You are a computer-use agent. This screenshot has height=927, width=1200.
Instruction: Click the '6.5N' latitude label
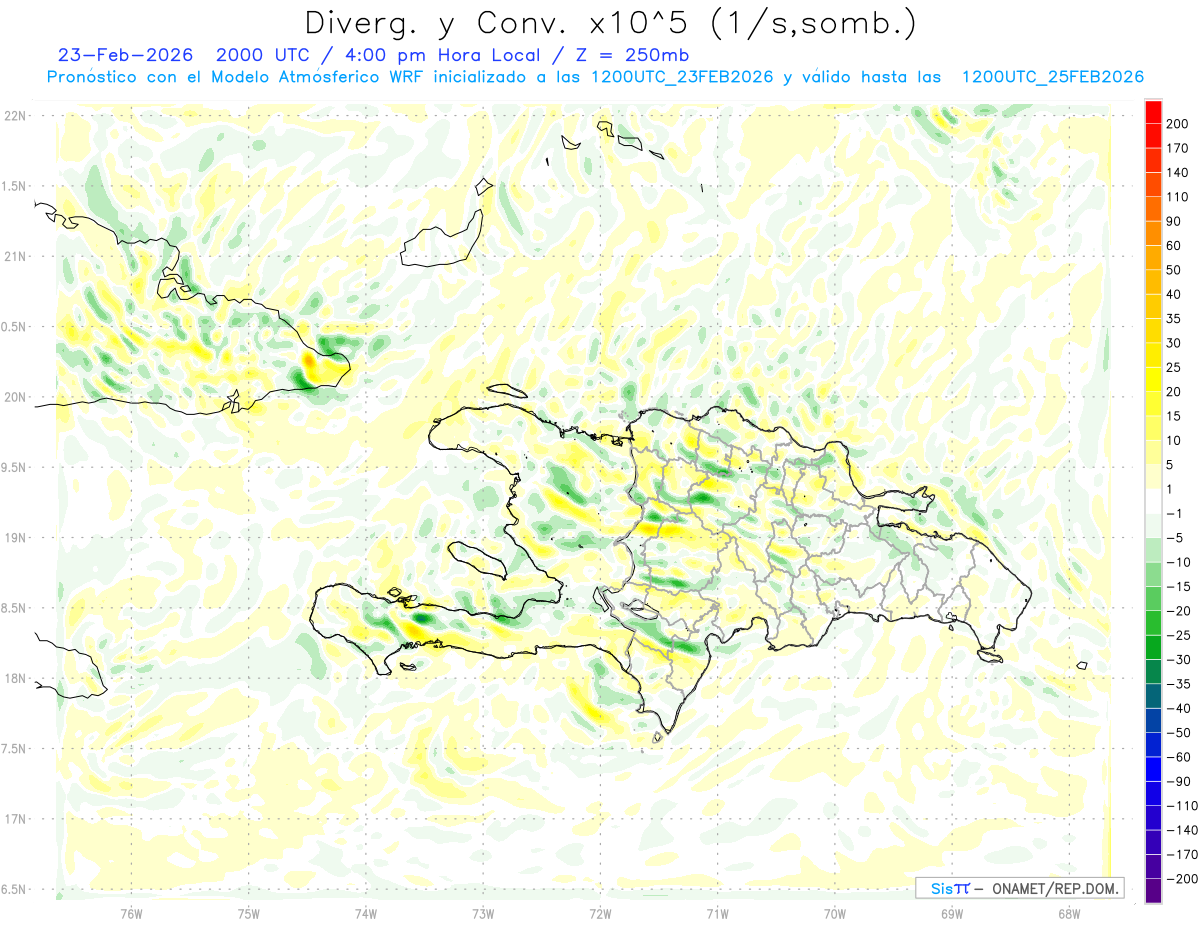coord(15,889)
